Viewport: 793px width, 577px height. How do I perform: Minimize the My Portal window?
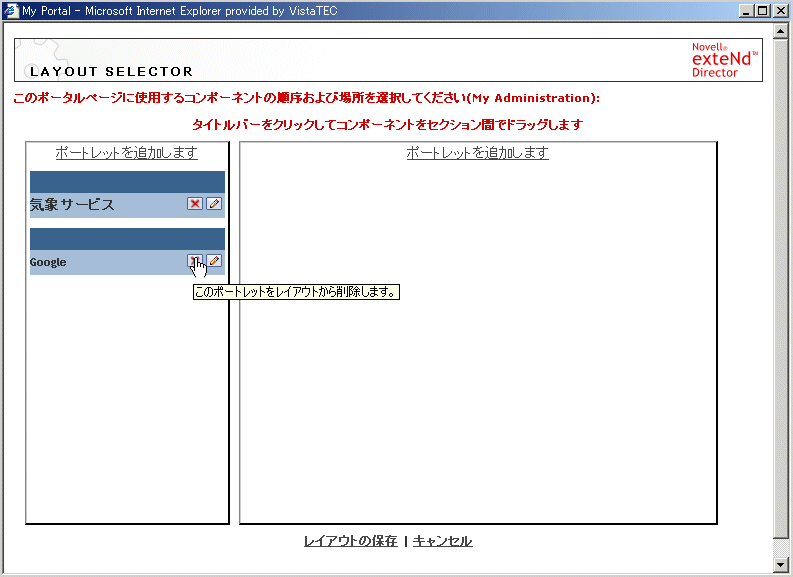click(745, 11)
